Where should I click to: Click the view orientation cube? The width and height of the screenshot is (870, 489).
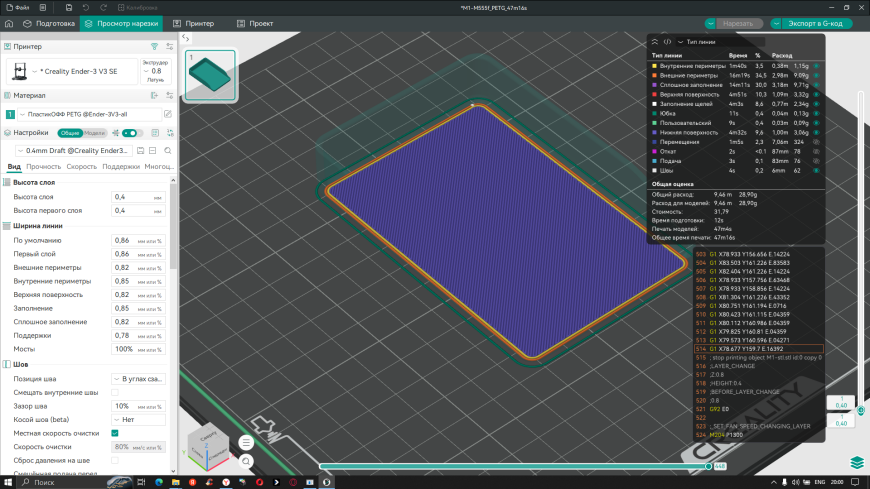[209, 446]
